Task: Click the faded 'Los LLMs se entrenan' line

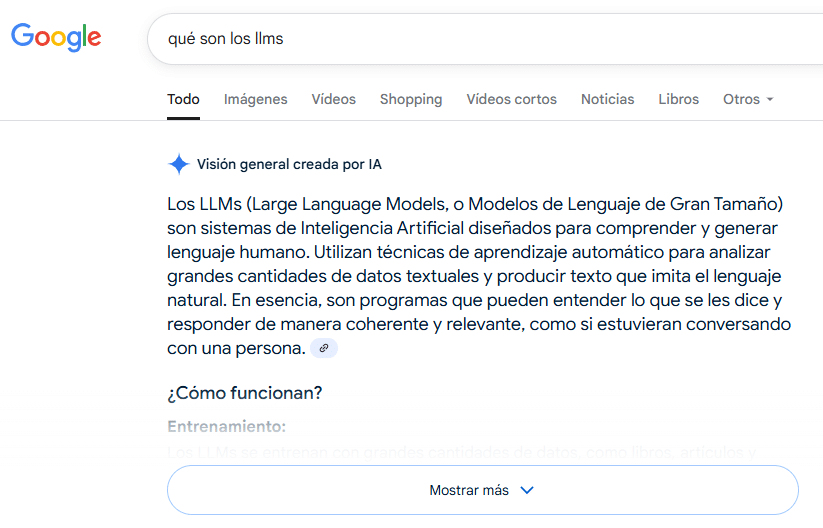Action: click(x=460, y=452)
